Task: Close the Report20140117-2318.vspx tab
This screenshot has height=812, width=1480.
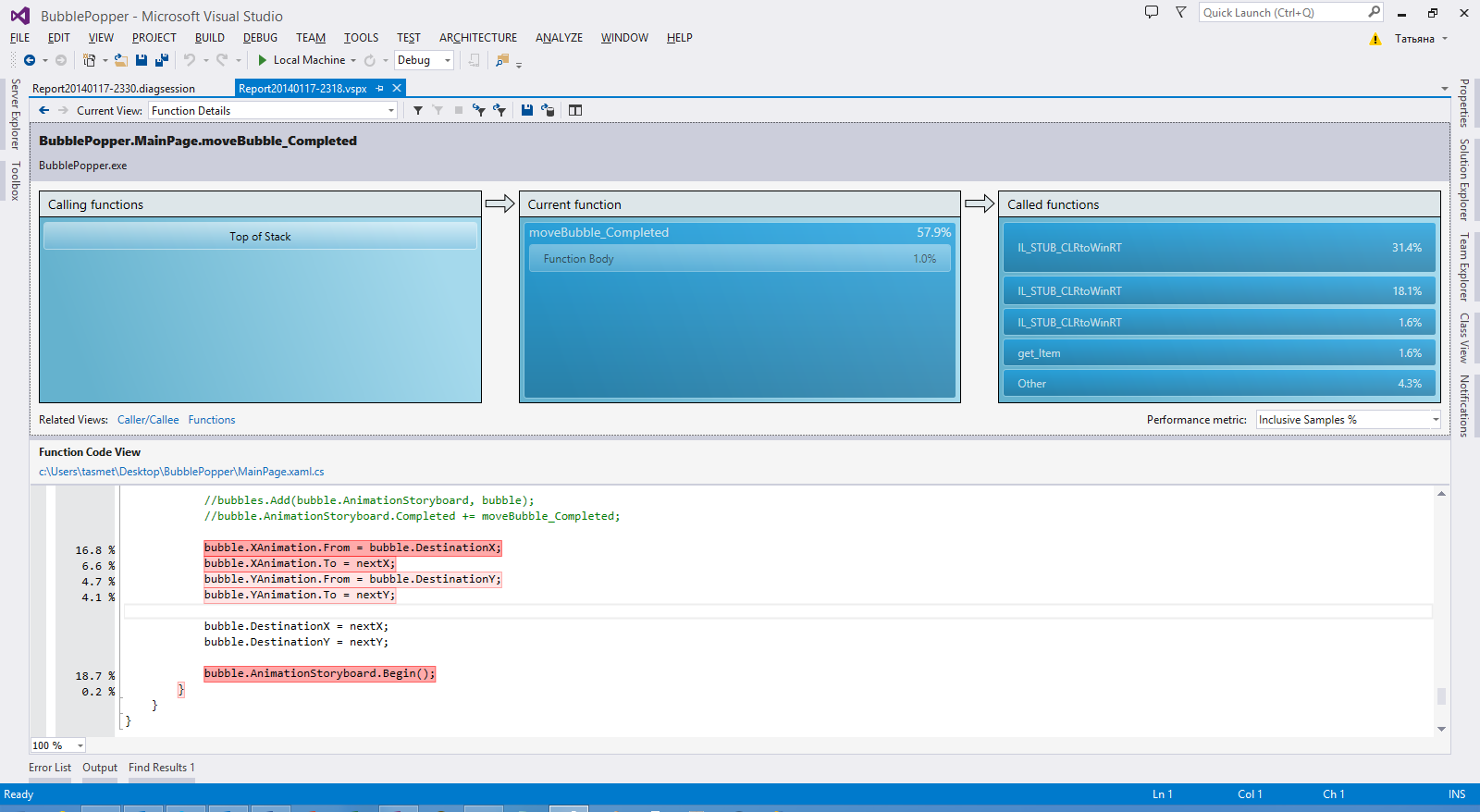Action: click(x=397, y=88)
